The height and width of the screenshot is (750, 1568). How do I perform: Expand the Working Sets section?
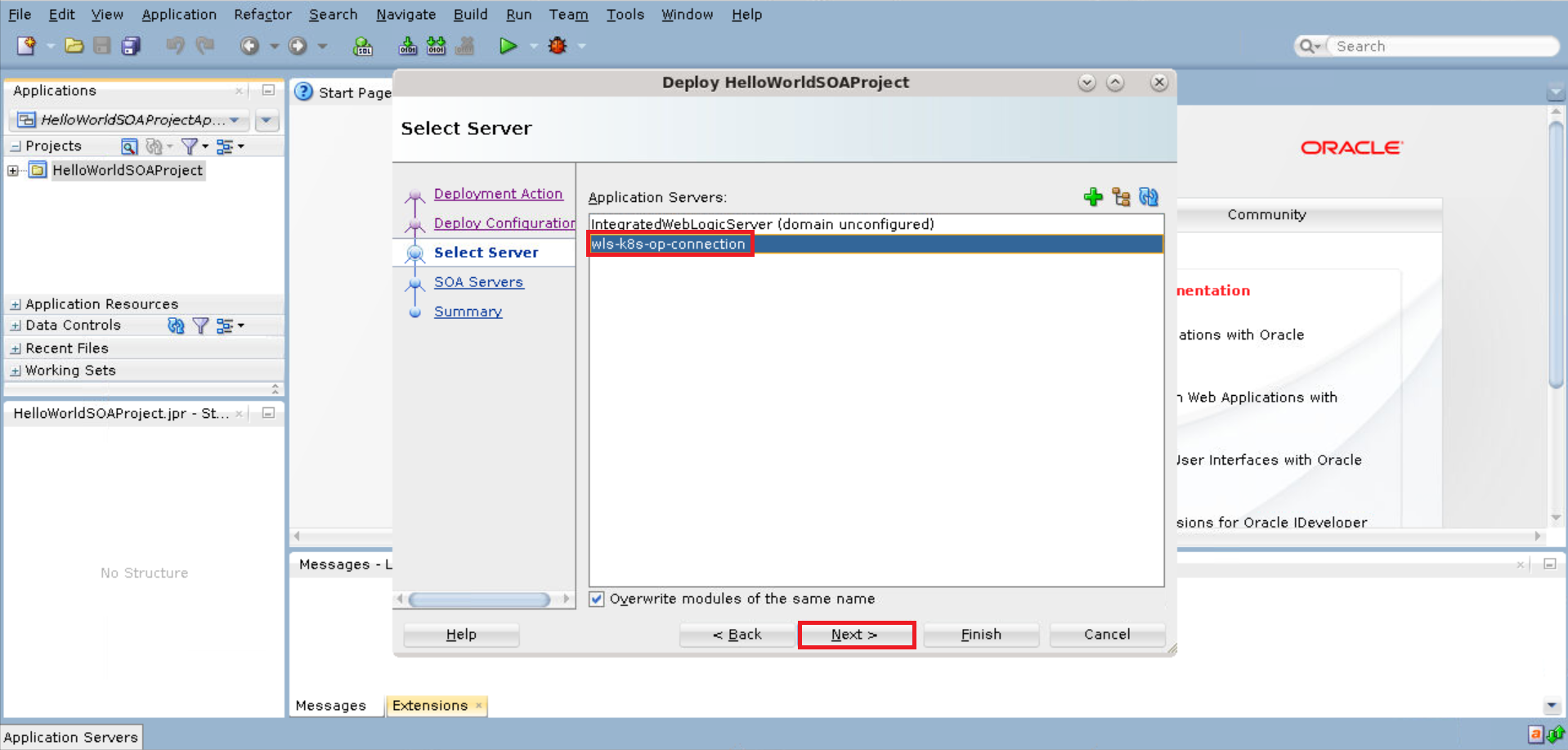(x=16, y=371)
